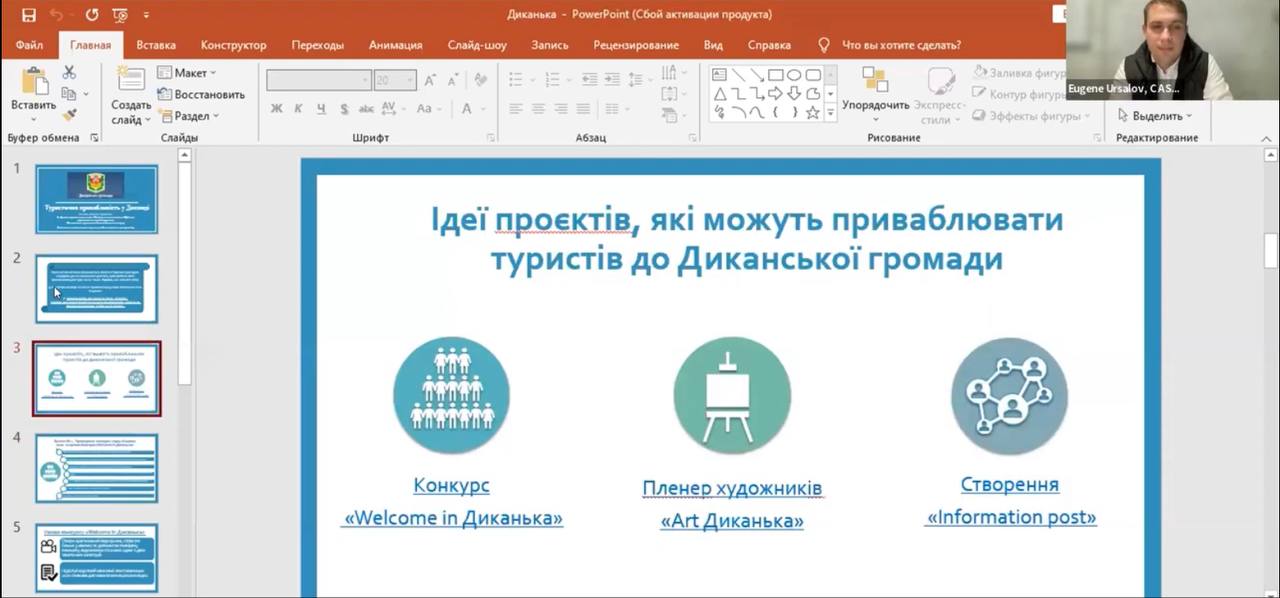This screenshot has width=1280, height=598.
Task: Click the Save icon in quick access toolbar
Action: click(29, 15)
